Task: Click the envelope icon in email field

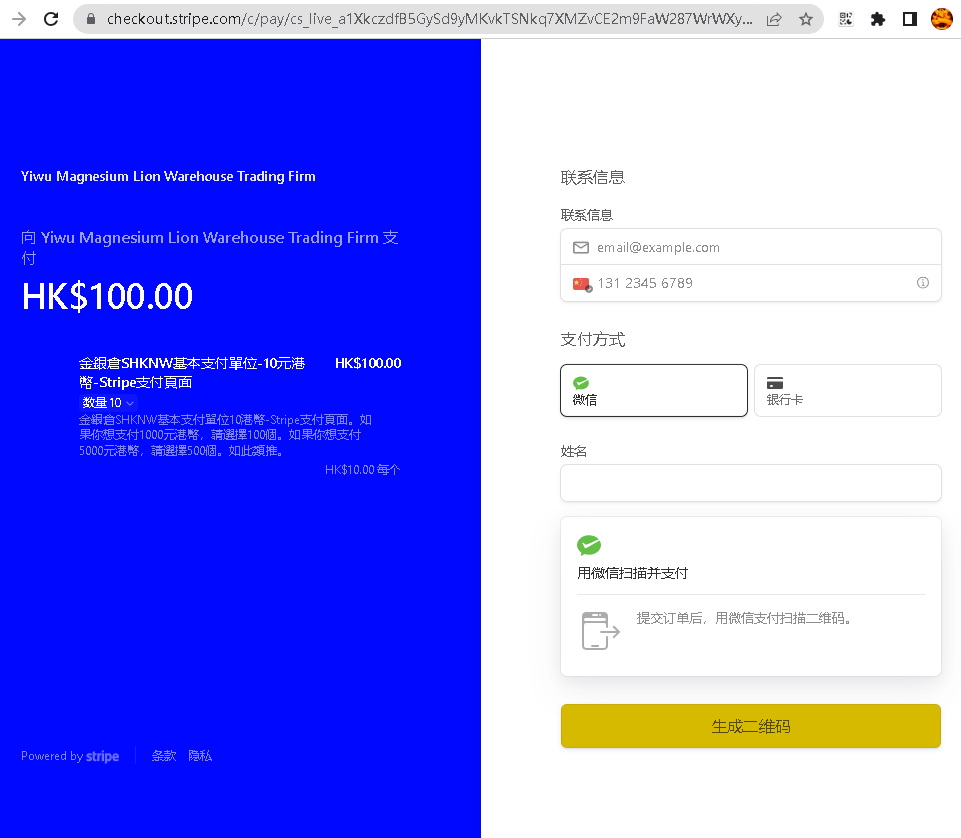Action: [x=580, y=248]
